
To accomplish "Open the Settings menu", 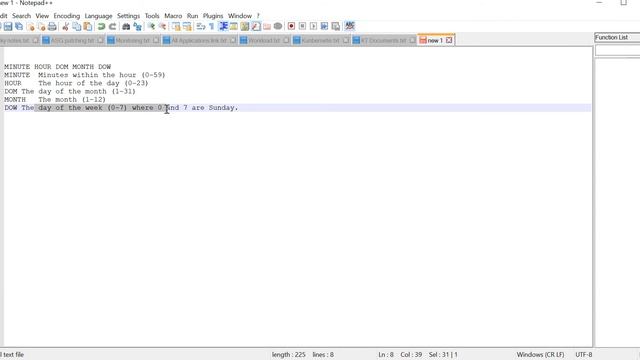I will (128, 16).
